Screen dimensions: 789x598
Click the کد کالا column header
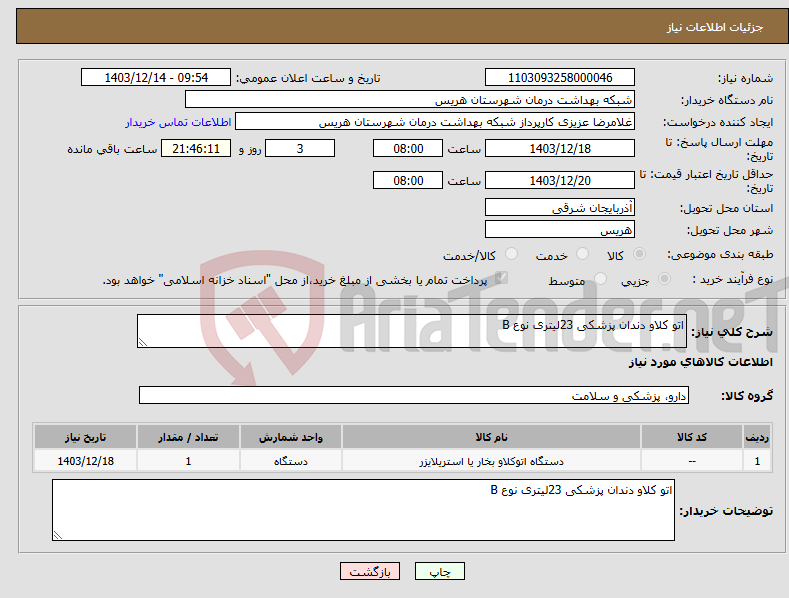click(692, 437)
